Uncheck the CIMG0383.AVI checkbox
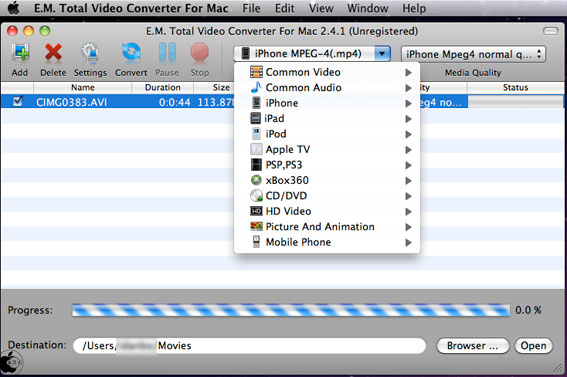This screenshot has width=567, height=377. click(17, 102)
